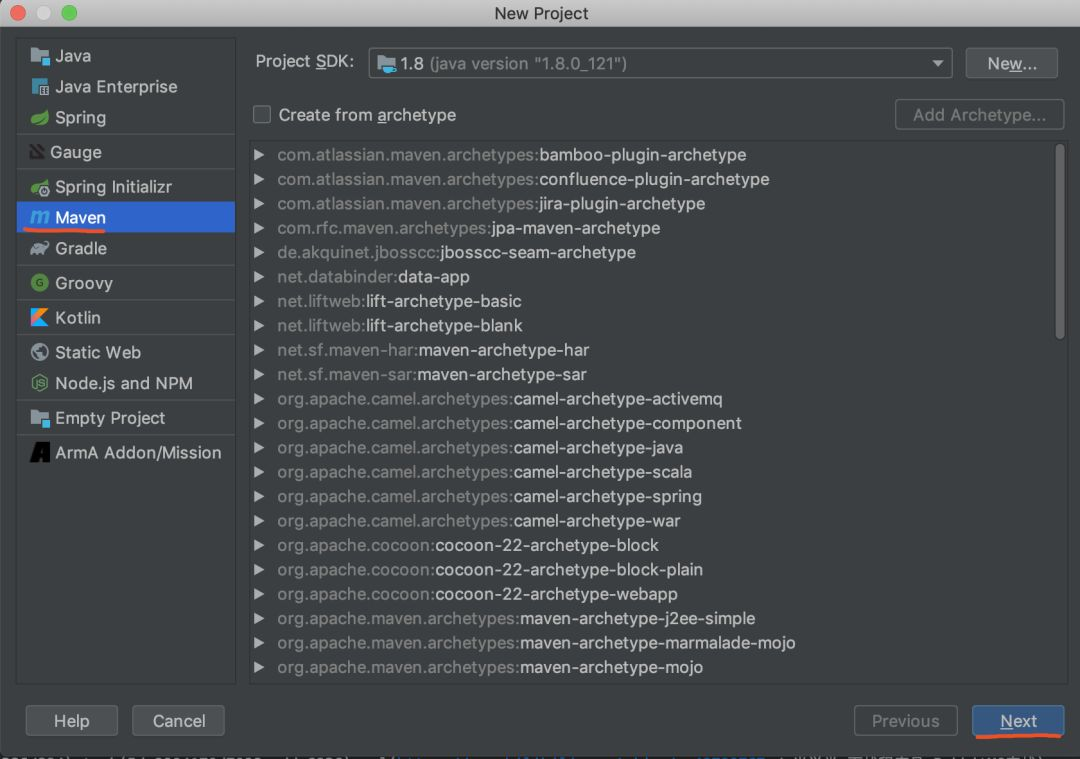Select Java Enterprise project type label
Viewport: 1080px width, 759px height.
coord(116,87)
